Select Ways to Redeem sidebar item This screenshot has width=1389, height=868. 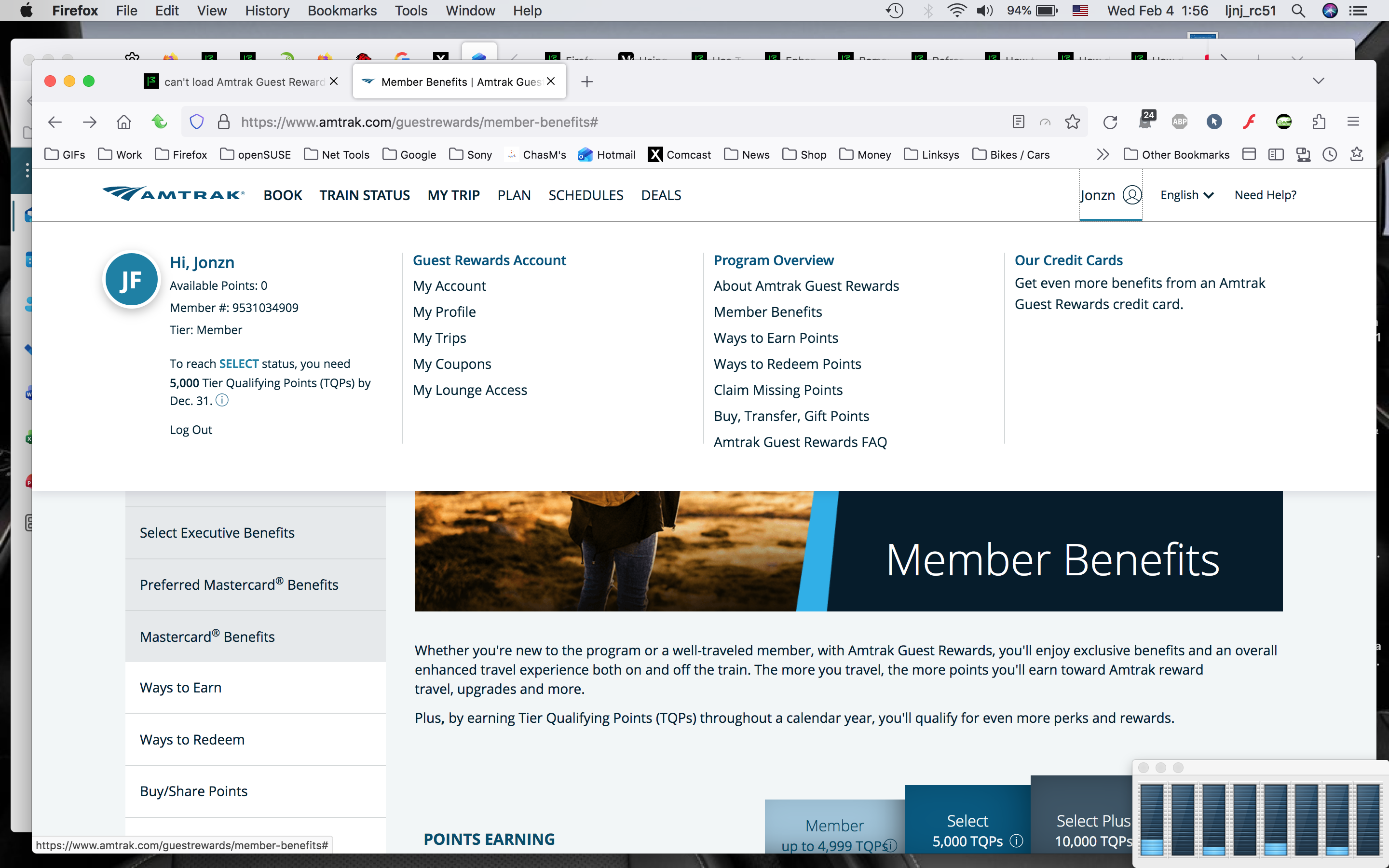[x=192, y=739]
